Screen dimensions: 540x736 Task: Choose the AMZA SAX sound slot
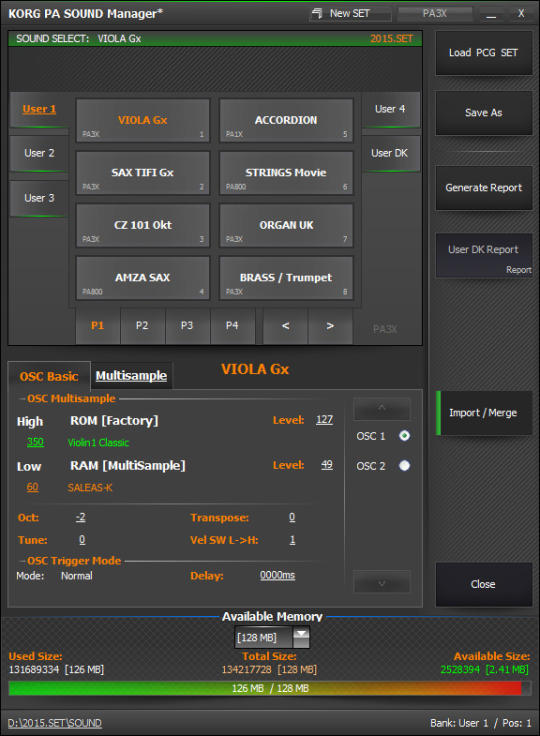[x=143, y=278]
